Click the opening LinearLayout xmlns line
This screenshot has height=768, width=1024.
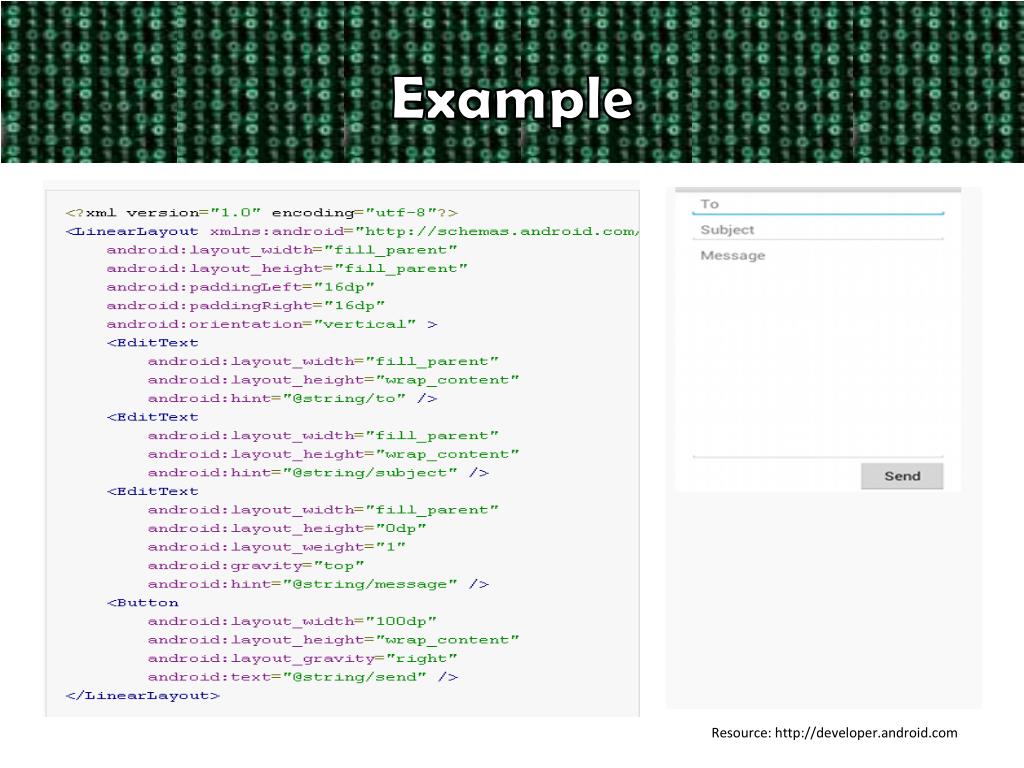[x=352, y=231]
